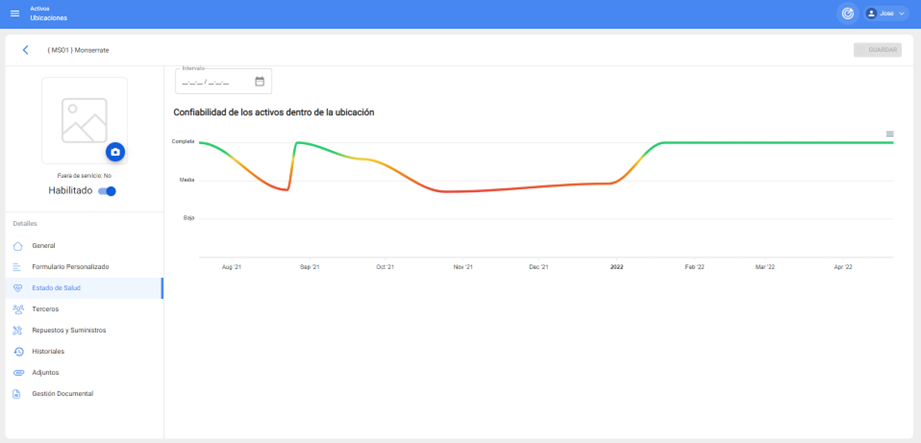The height and width of the screenshot is (443, 921).
Task: Toggle the Habilitado switch
Action: point(107,191)
